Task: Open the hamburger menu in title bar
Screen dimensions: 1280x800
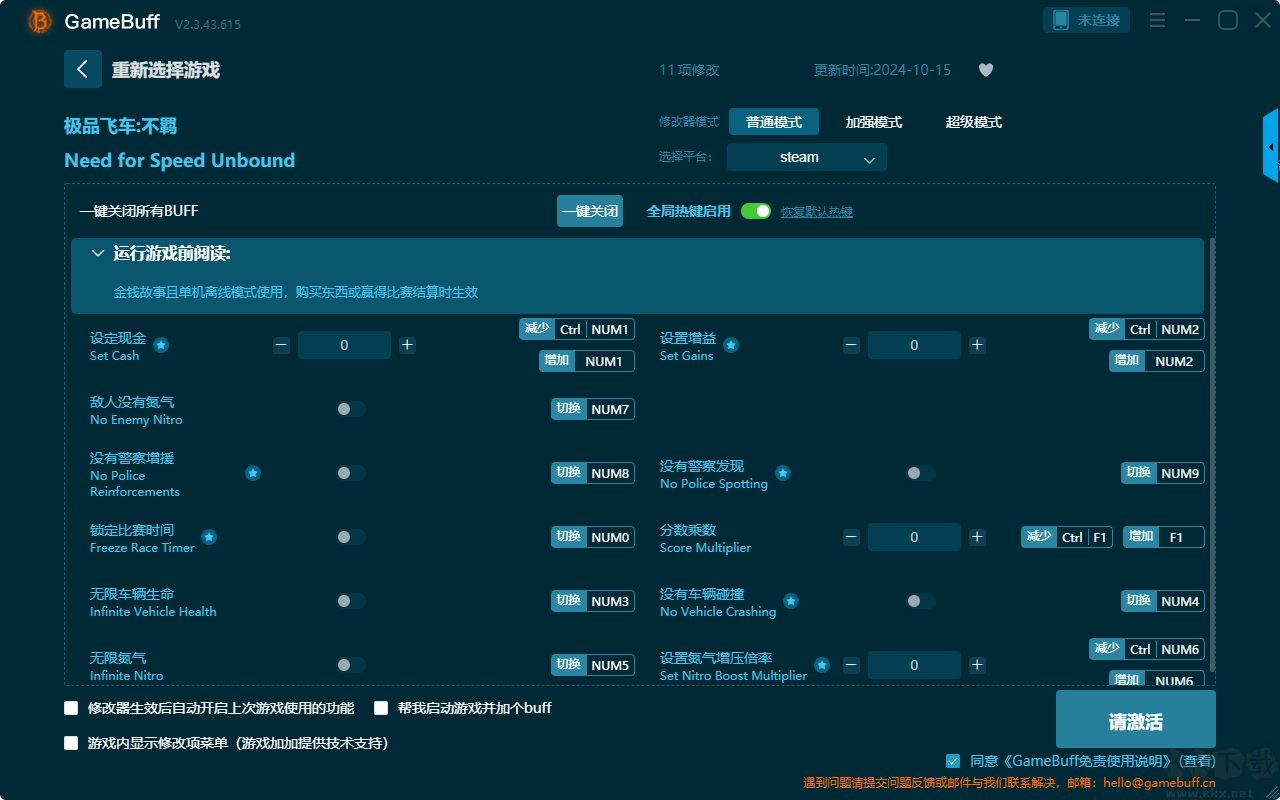Action: (1157, 20)
